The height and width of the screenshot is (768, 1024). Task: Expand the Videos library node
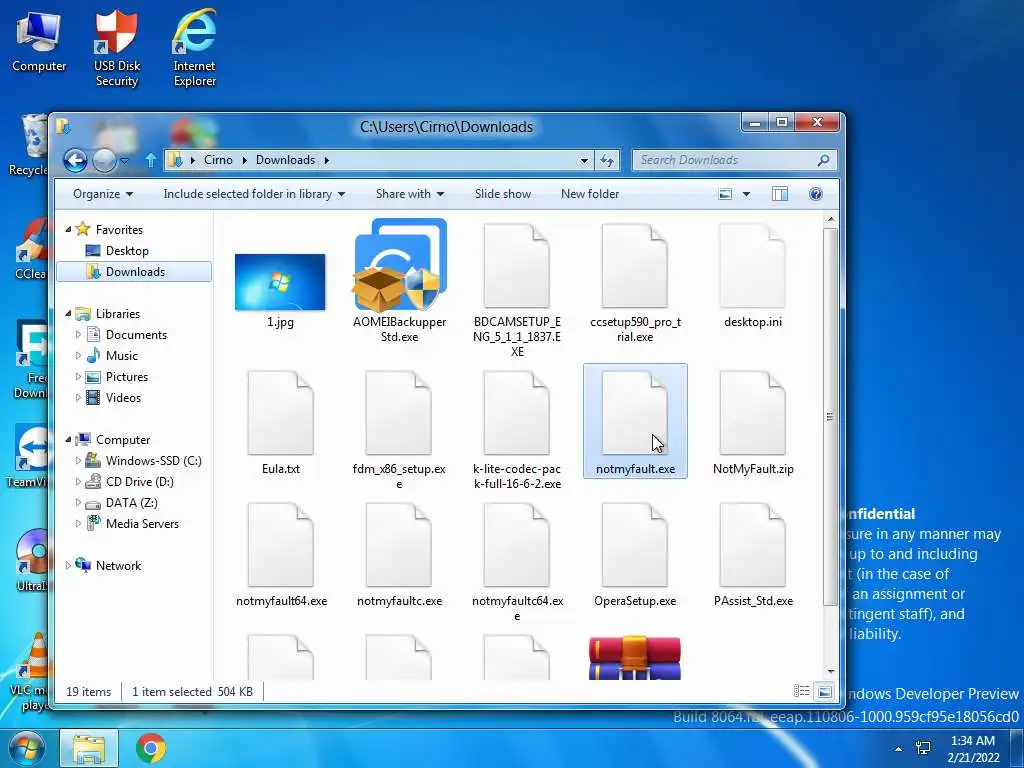coord(78,398)
